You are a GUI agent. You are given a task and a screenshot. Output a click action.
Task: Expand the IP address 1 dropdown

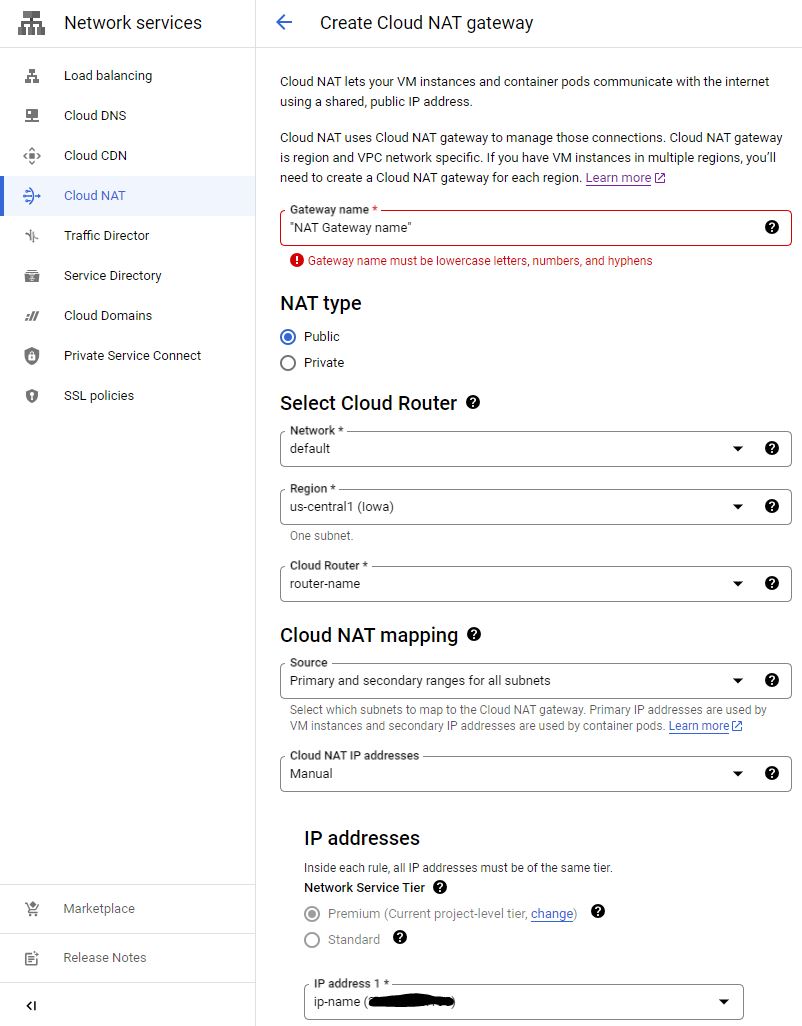723,1002
